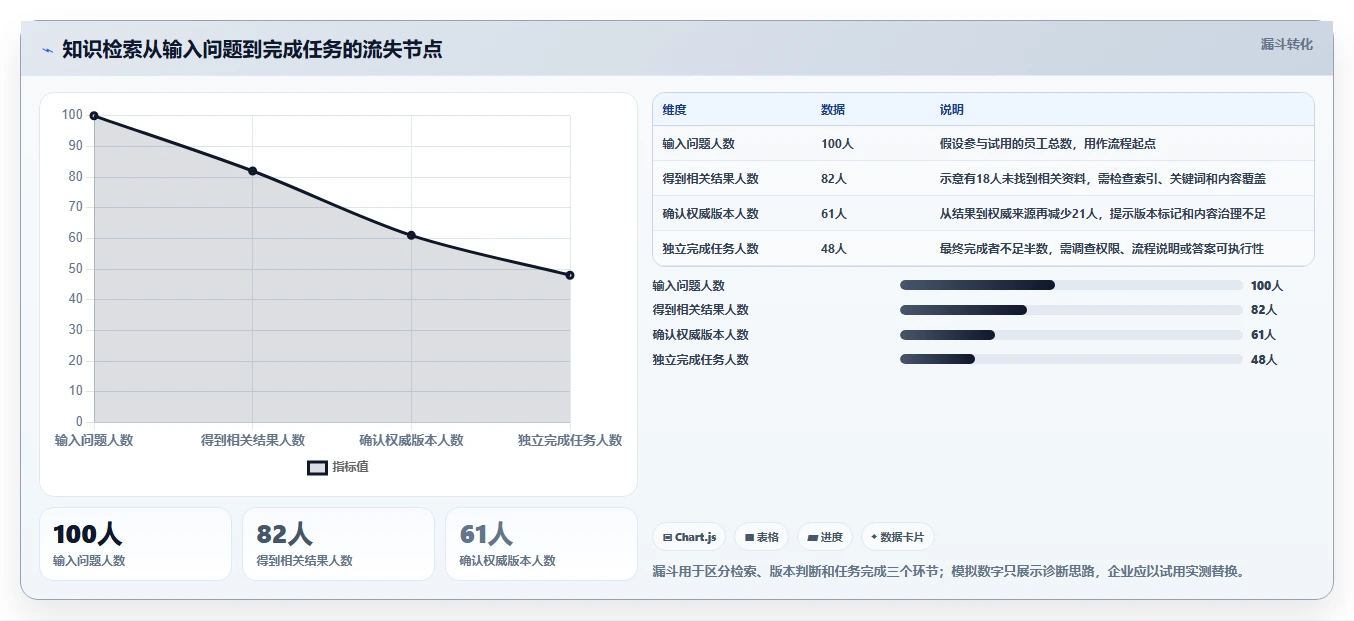Click description starting 示意有18人未找到相关资料
The width and height of the screenshot is (1354, 621).
[1102, 179]
